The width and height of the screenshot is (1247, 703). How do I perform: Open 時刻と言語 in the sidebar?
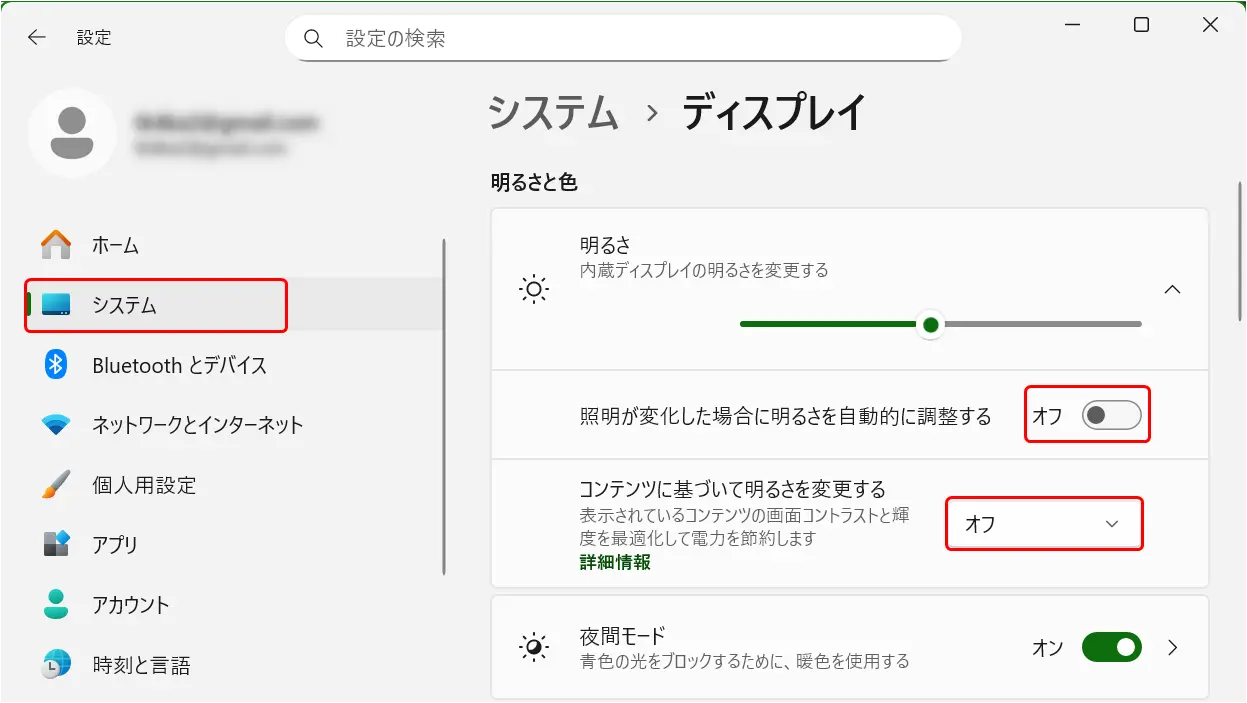140,665
